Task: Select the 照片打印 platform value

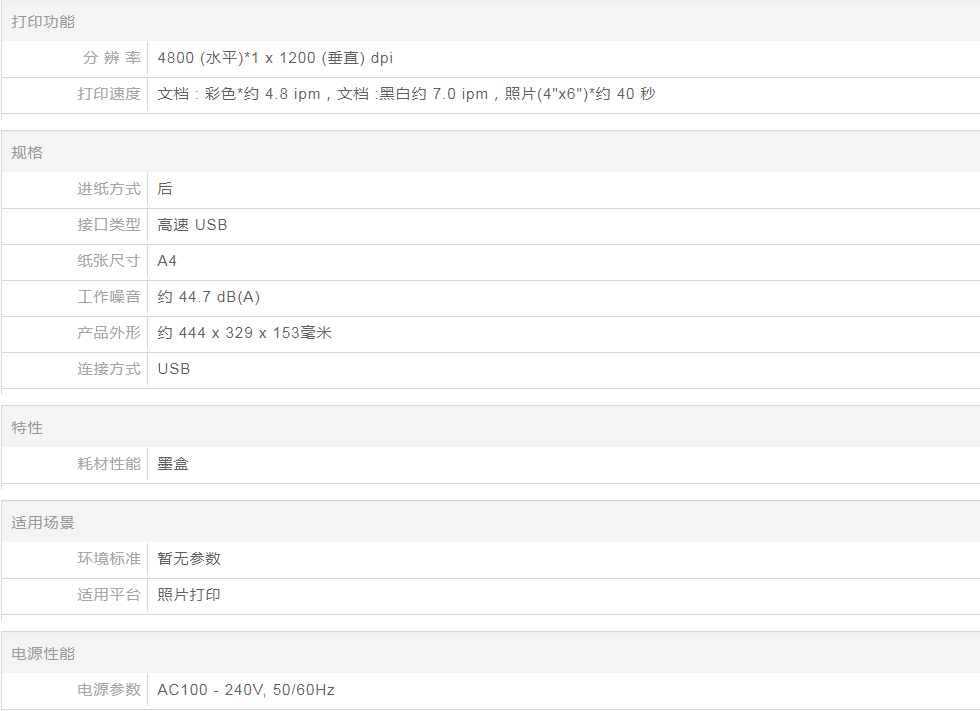Action: pyautogui.click(x=189, y=595)
